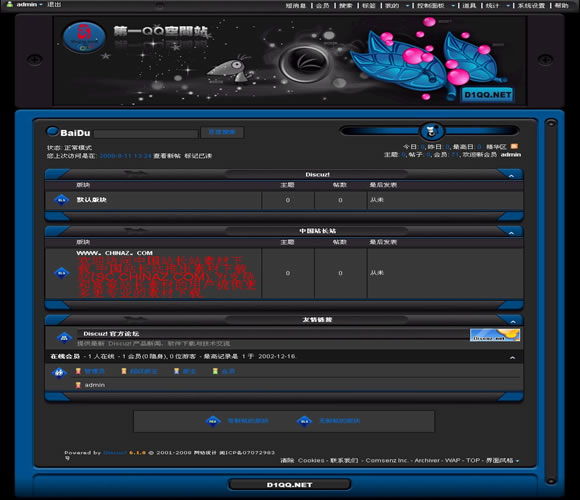Expand the 界面风格 style dropdown
The height and width of the screenshot is (500, 580).
(502, 460)
